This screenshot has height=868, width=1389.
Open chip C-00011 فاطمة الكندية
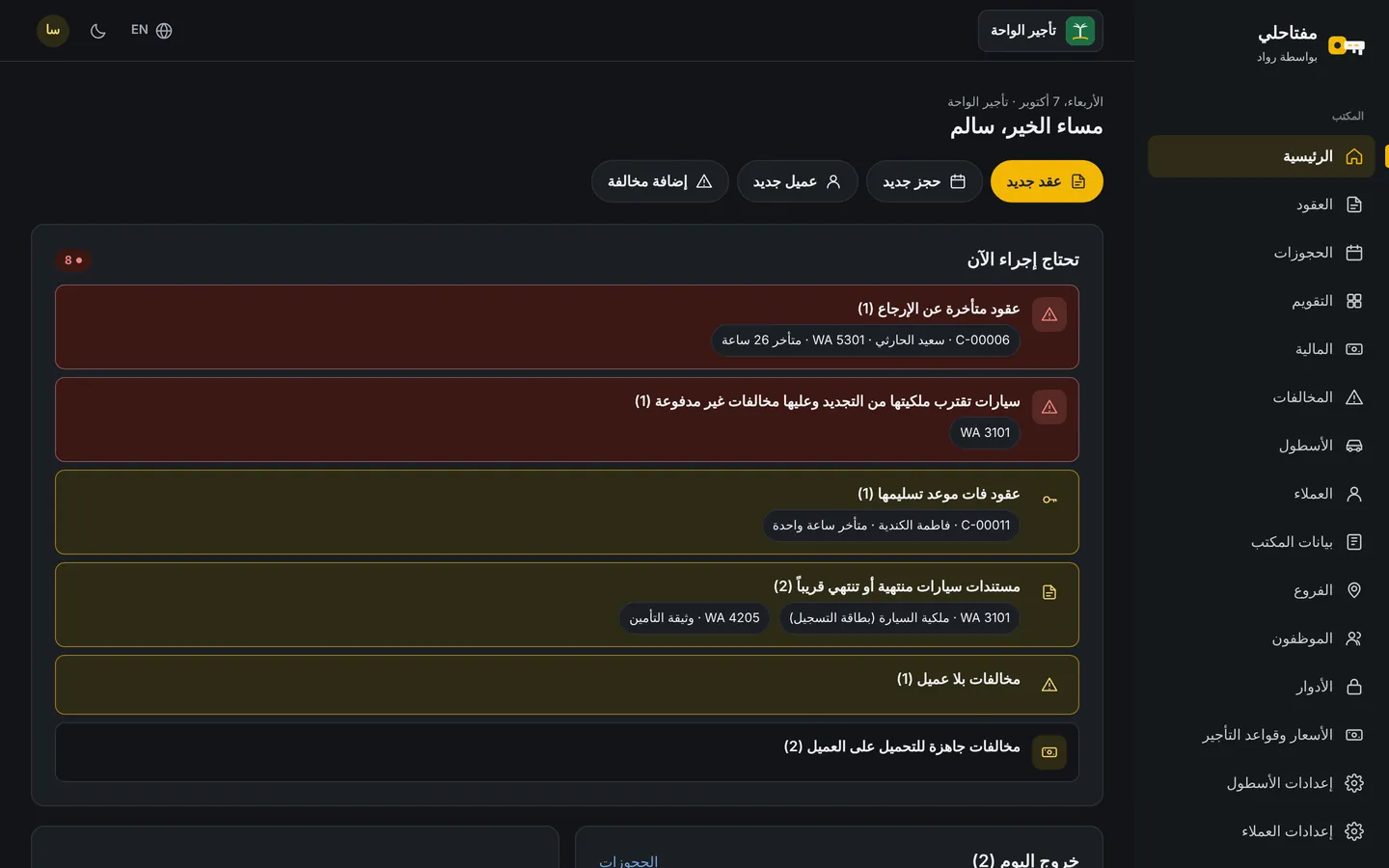point(891,526)
